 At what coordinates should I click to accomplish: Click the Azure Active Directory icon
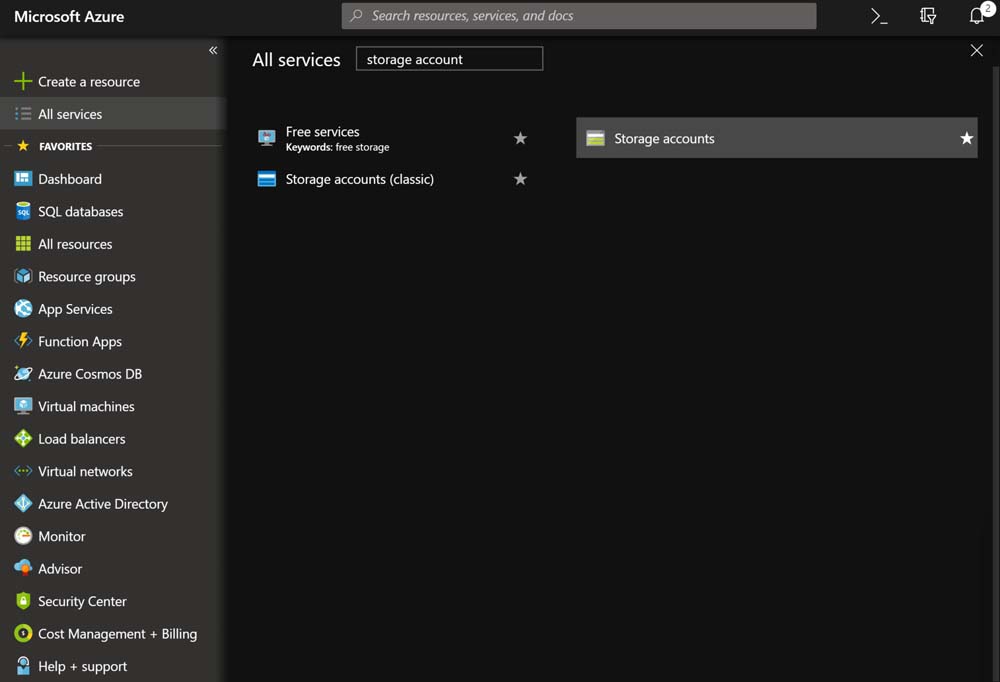tap(23, 504)
